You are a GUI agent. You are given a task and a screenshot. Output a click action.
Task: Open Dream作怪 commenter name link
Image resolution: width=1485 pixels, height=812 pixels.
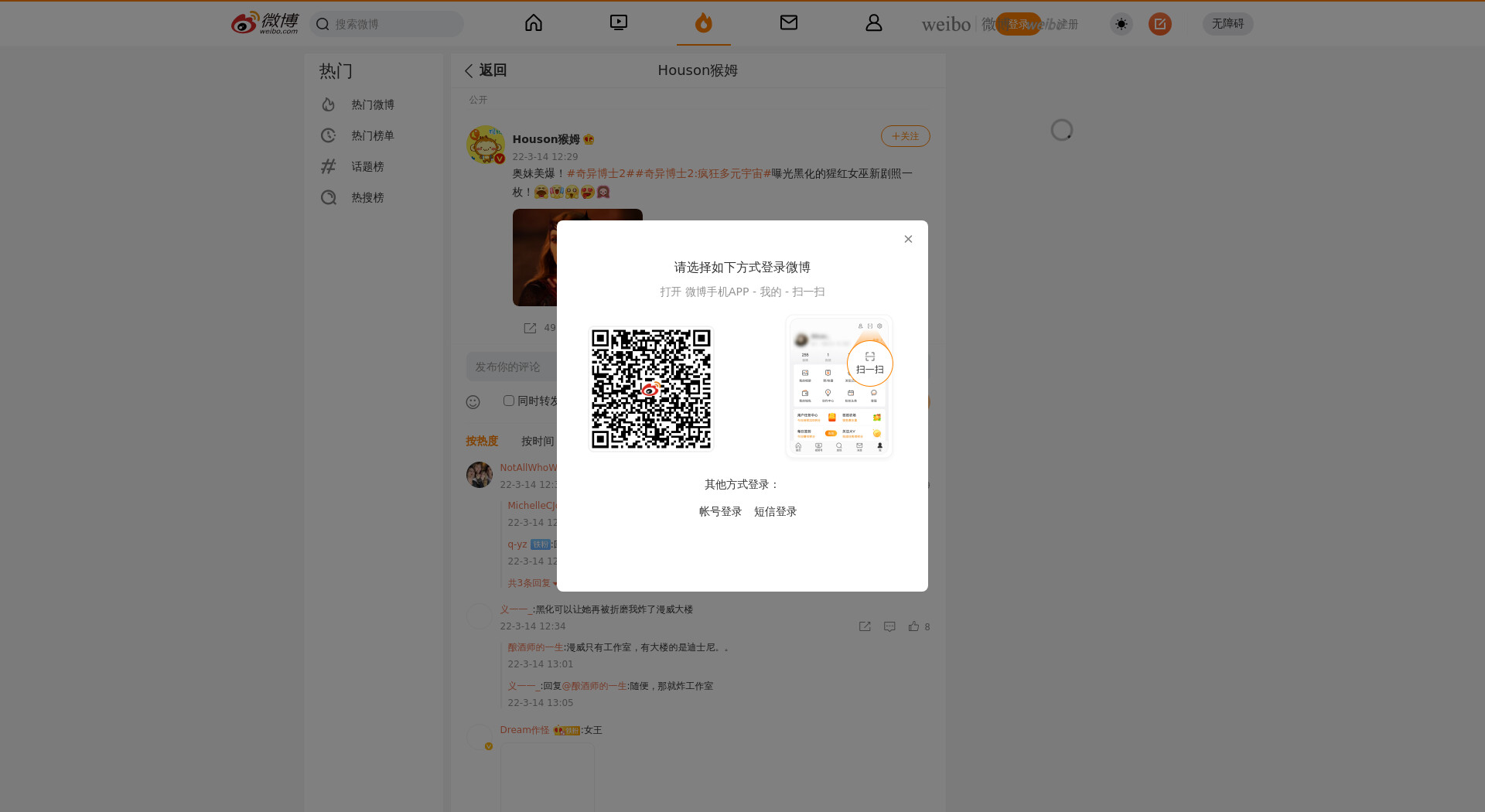point(524,730)
